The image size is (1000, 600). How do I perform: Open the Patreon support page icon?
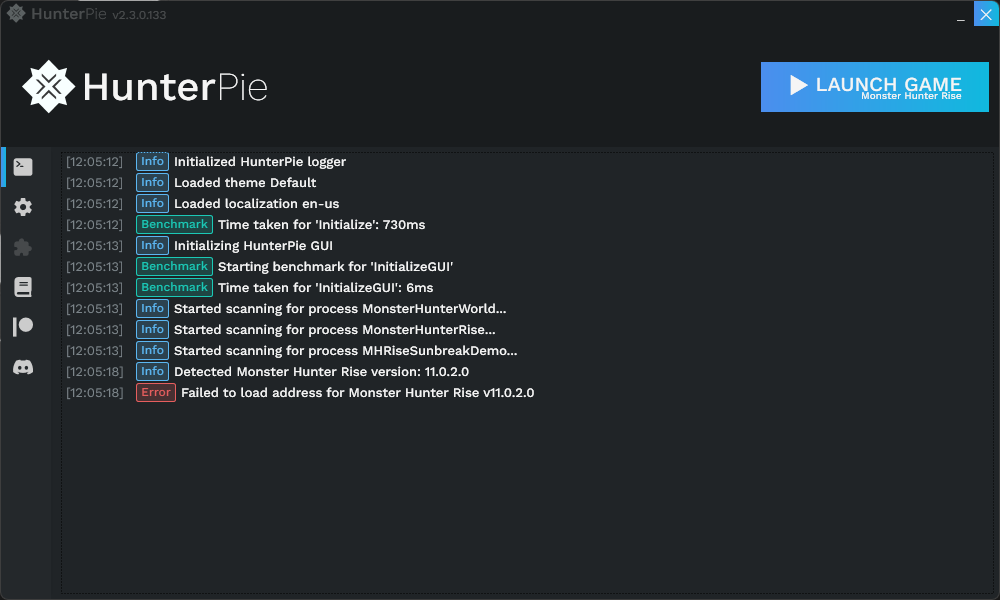(24, 327)
